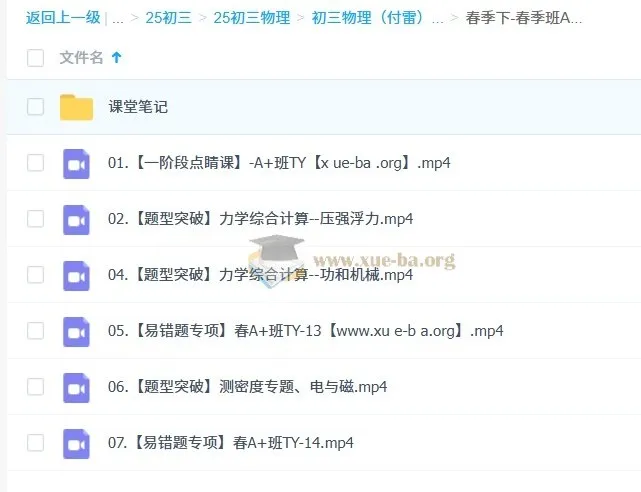The width and height of the screenshot is (641, 492).
Task: Navigate to 25初三物理 breadcrumb
Action: coord(251,18)
